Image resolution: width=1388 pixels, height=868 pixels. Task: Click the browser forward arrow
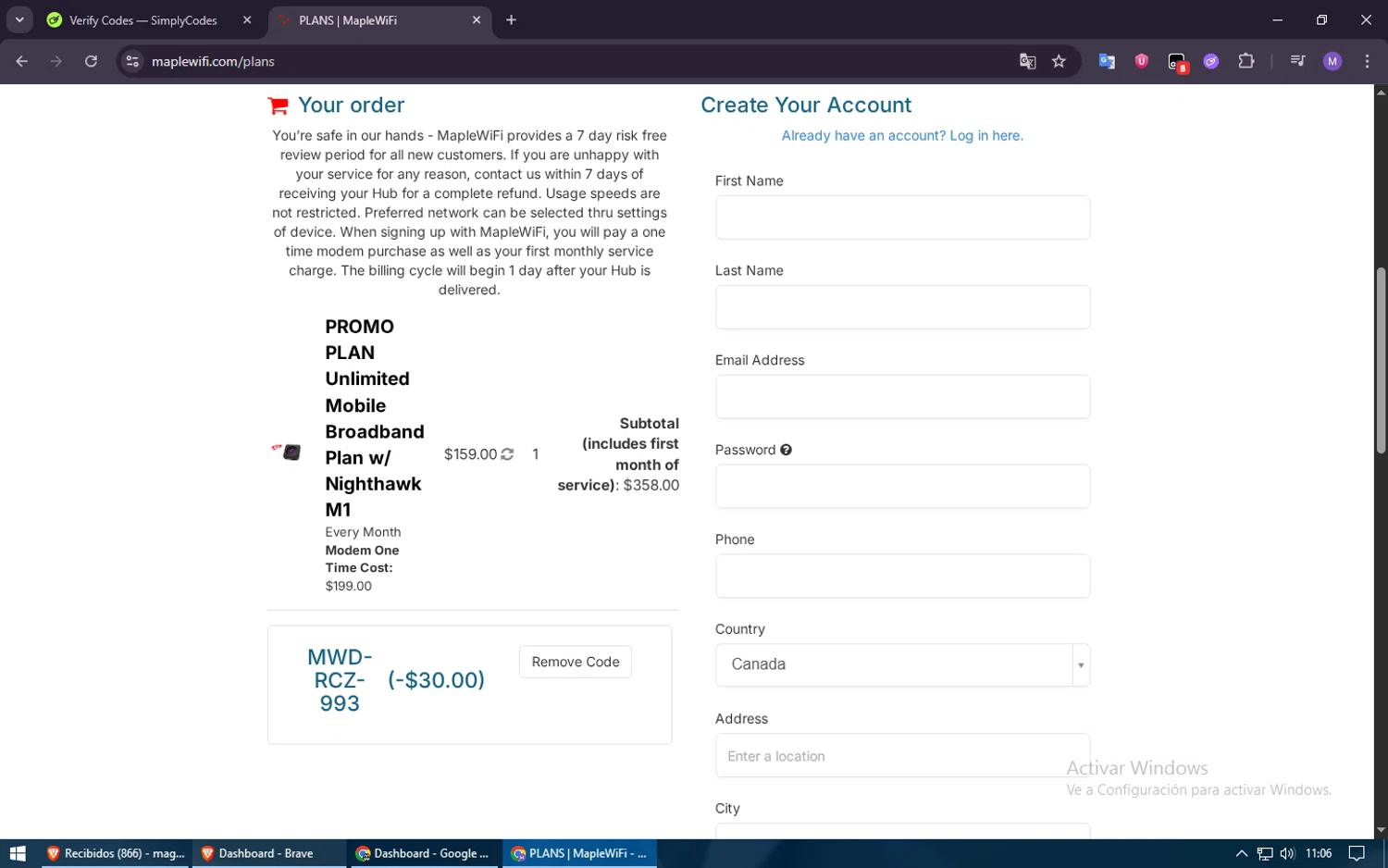coord(56,61)
